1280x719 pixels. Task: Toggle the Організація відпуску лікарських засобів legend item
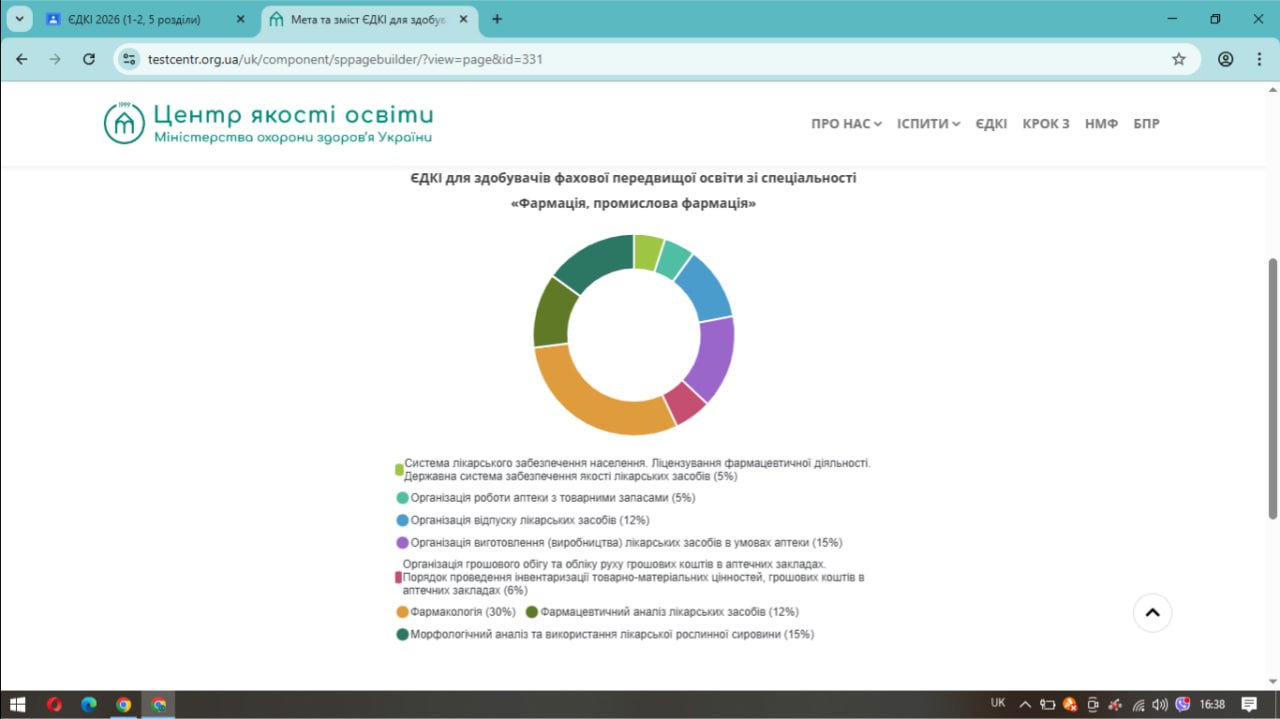[x=529, y=520]
